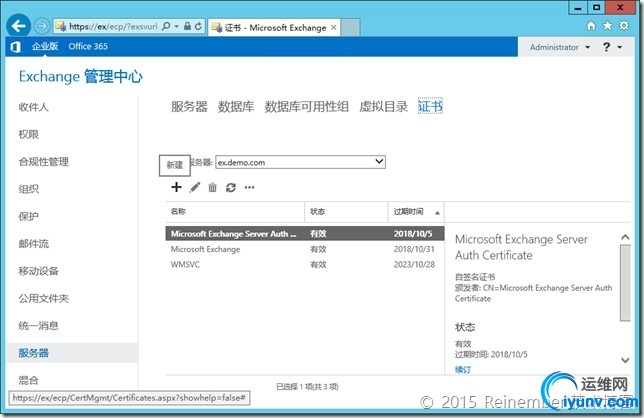644x418 pixels.
Task: Refresh the certificate list
Action: (231, 188)
